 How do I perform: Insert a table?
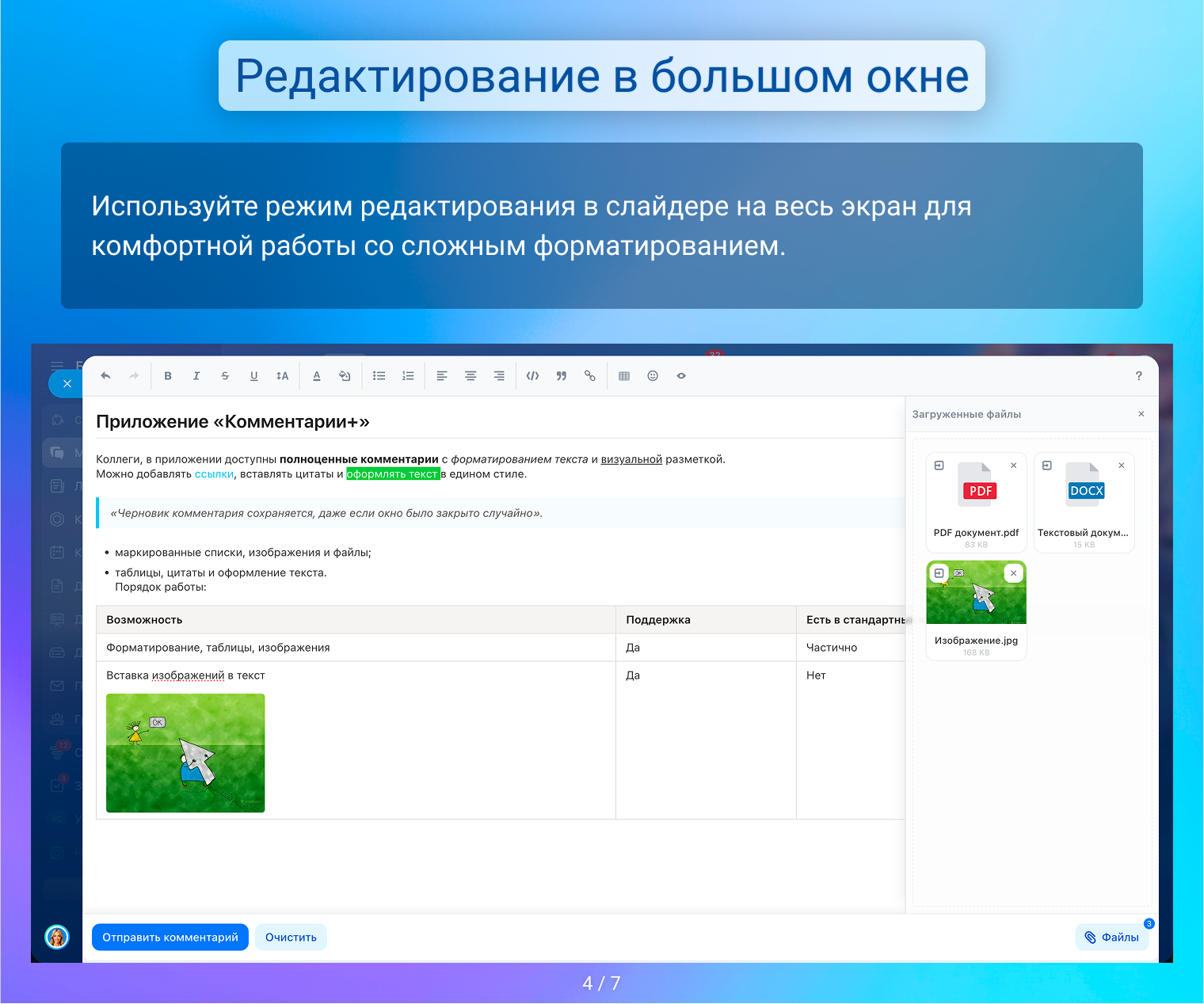point(624,376)
